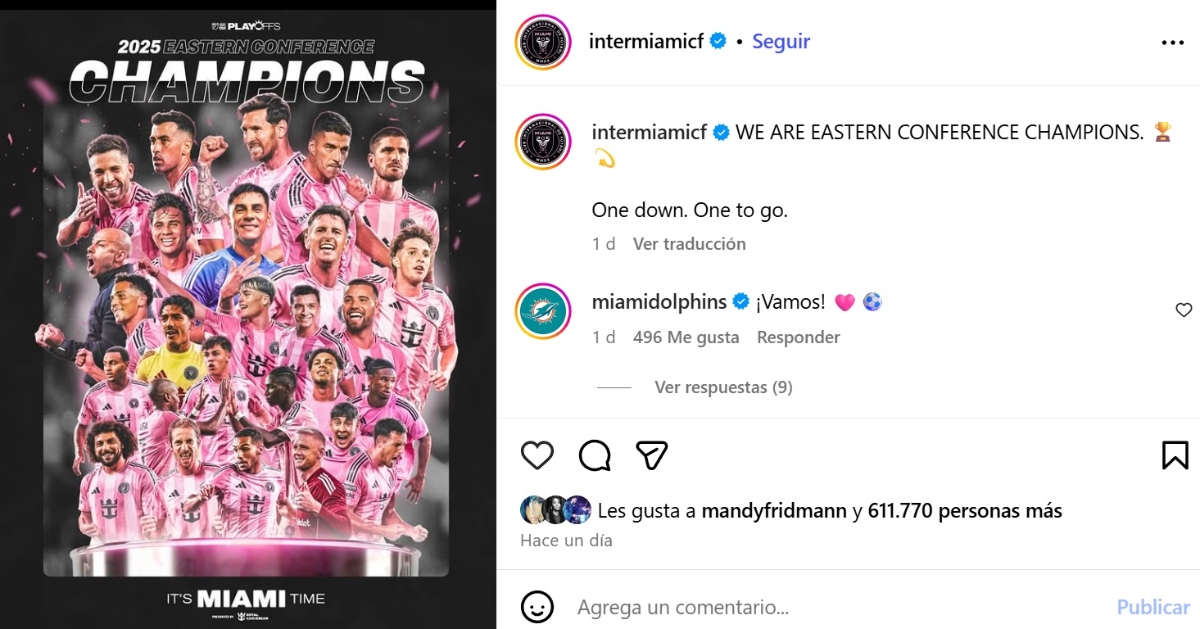Screen dimensions: 1200x629
Task: Open comments using the speech bubble icon
Action: click(595, 455)
